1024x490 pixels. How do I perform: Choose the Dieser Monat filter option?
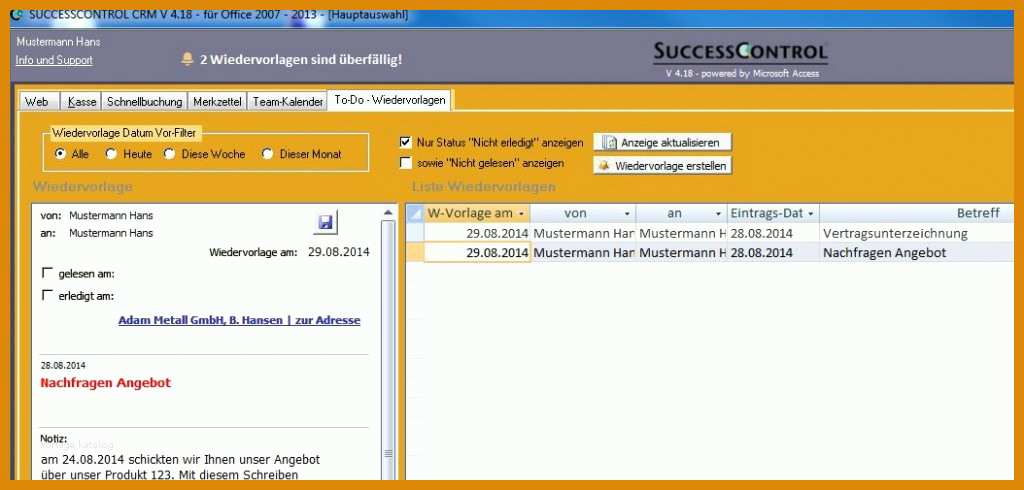266,154
